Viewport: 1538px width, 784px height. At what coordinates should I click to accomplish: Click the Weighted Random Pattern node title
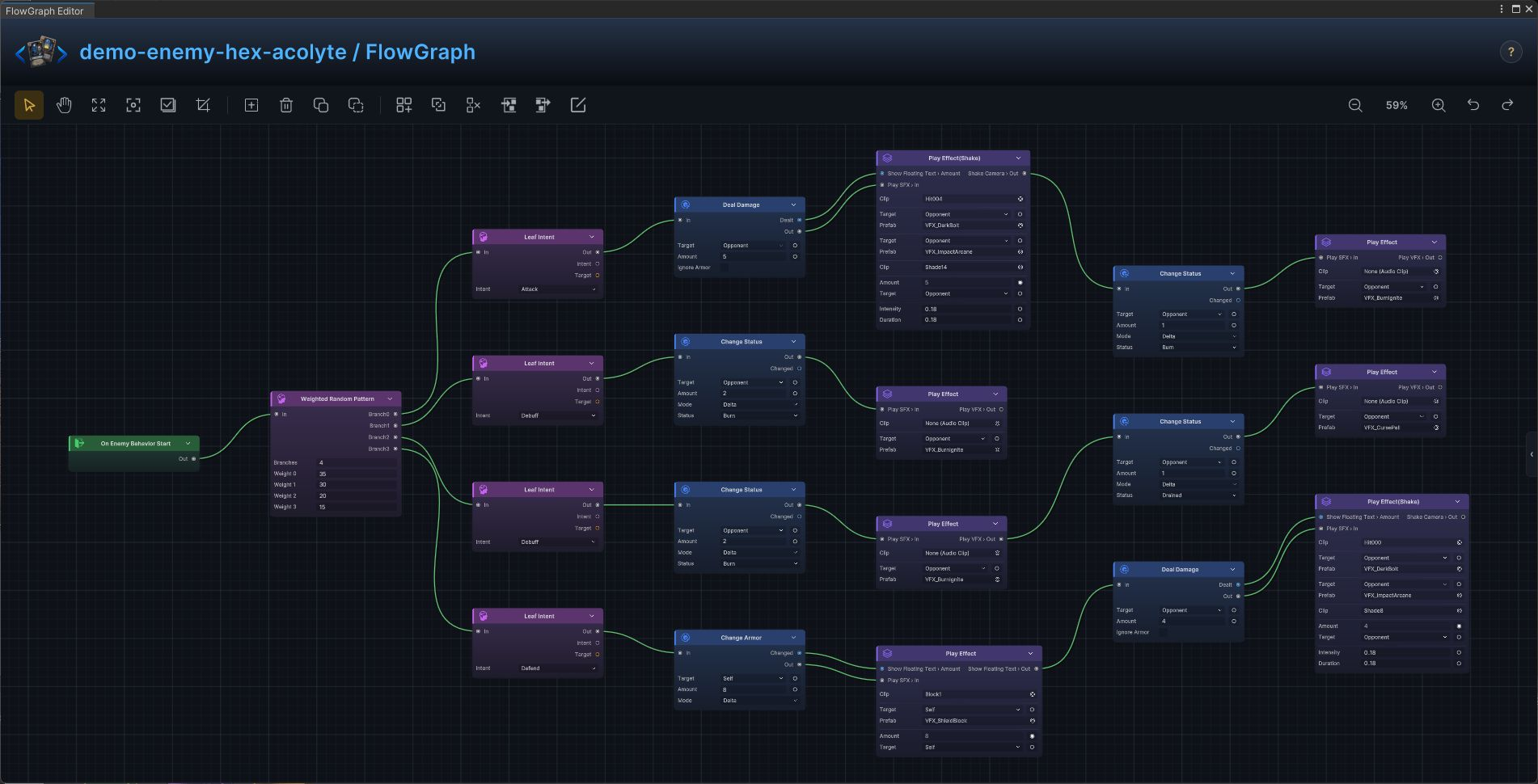pyautogui.click(x=337, y=398)
